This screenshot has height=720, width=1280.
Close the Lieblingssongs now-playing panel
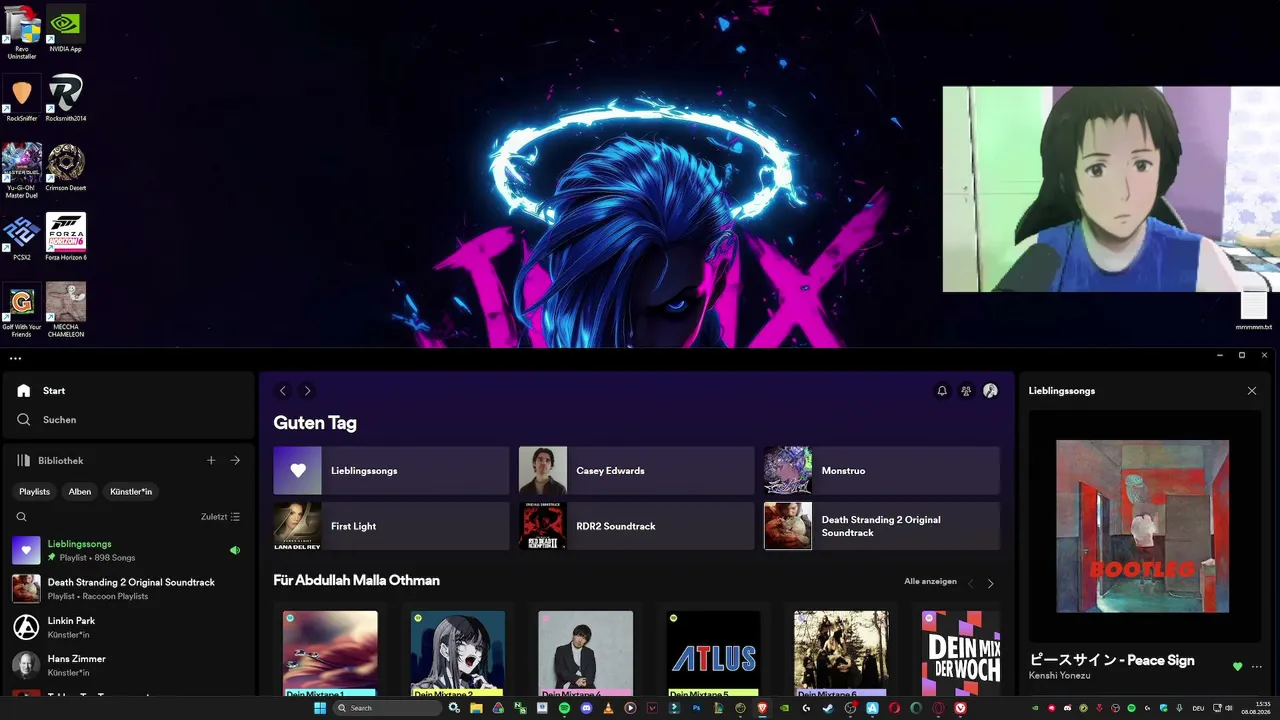point(1252,391)
